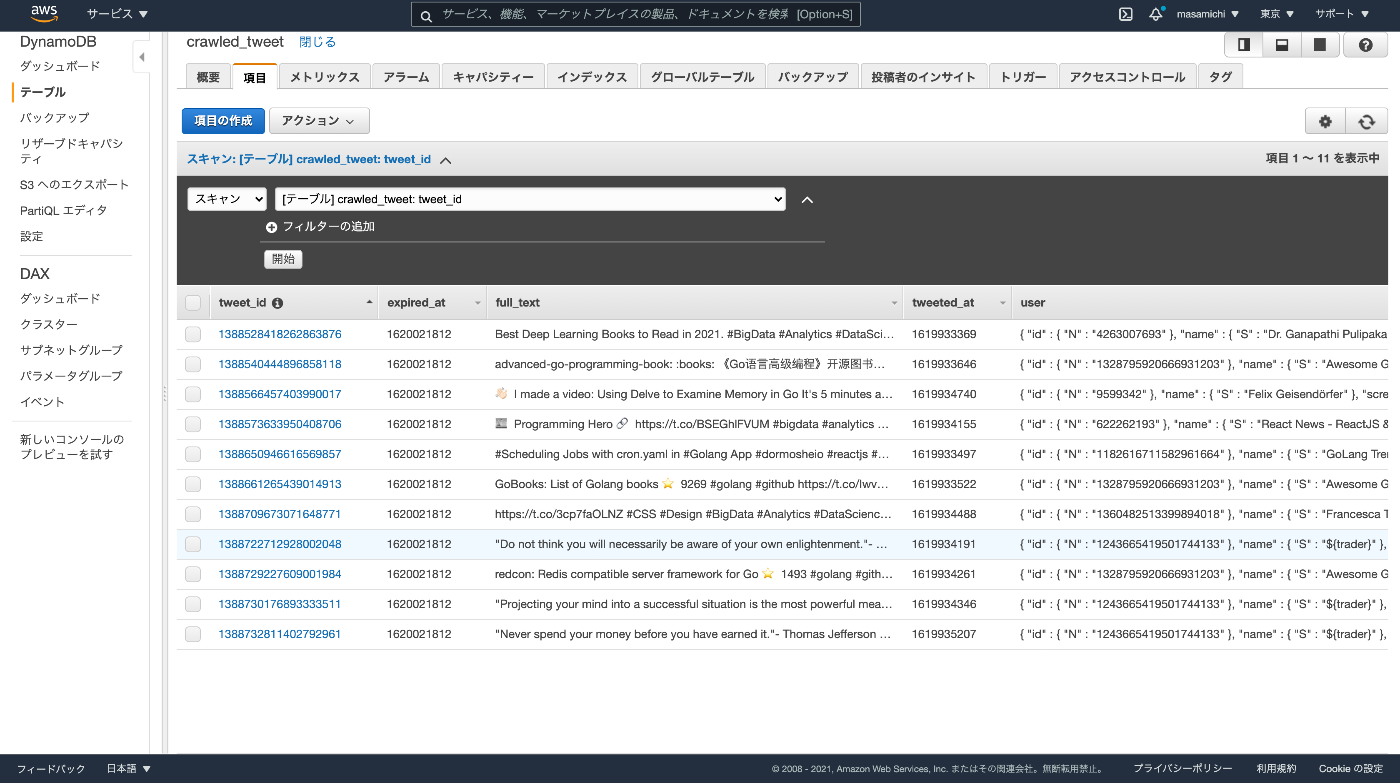The height and width of the screenshot is (783, 1400).
Task: Open PartiQL エディタ in sidebar
Action: pos(64,211)
